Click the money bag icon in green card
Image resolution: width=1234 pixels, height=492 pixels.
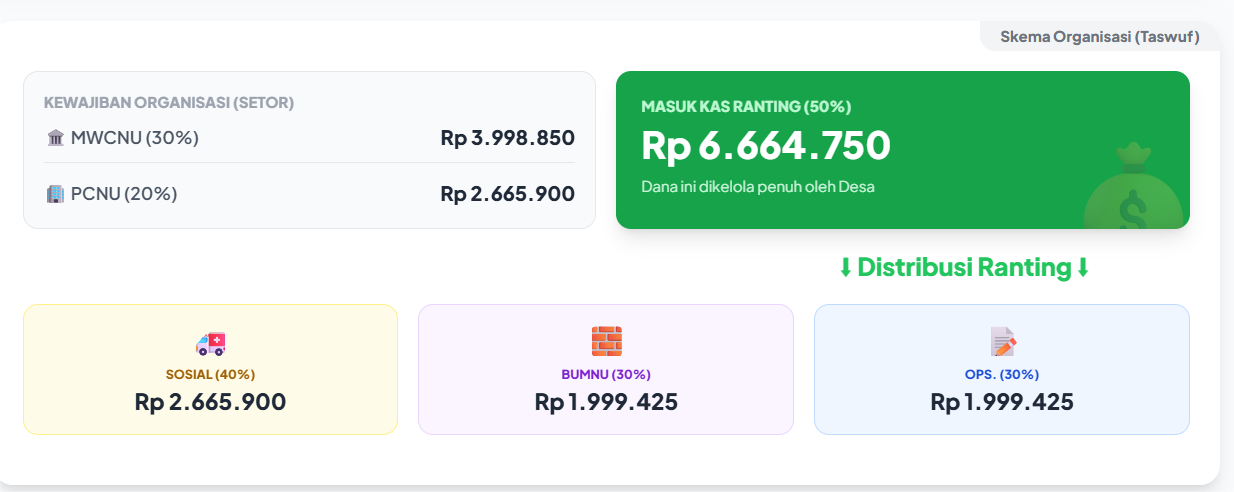pyautogui.click(x=1133, y=190)
